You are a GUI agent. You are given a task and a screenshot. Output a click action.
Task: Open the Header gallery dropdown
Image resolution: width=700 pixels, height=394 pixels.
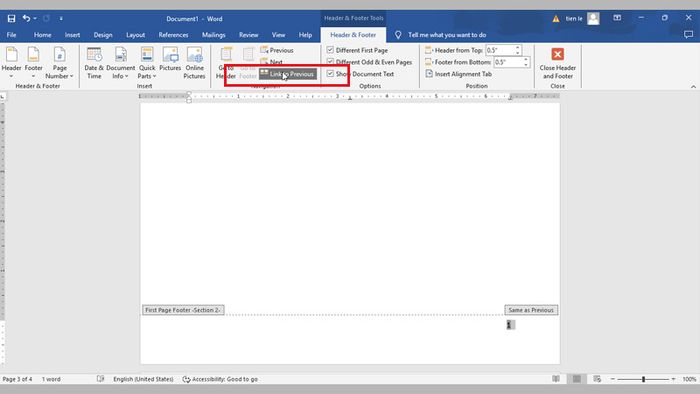coord(12,62)
